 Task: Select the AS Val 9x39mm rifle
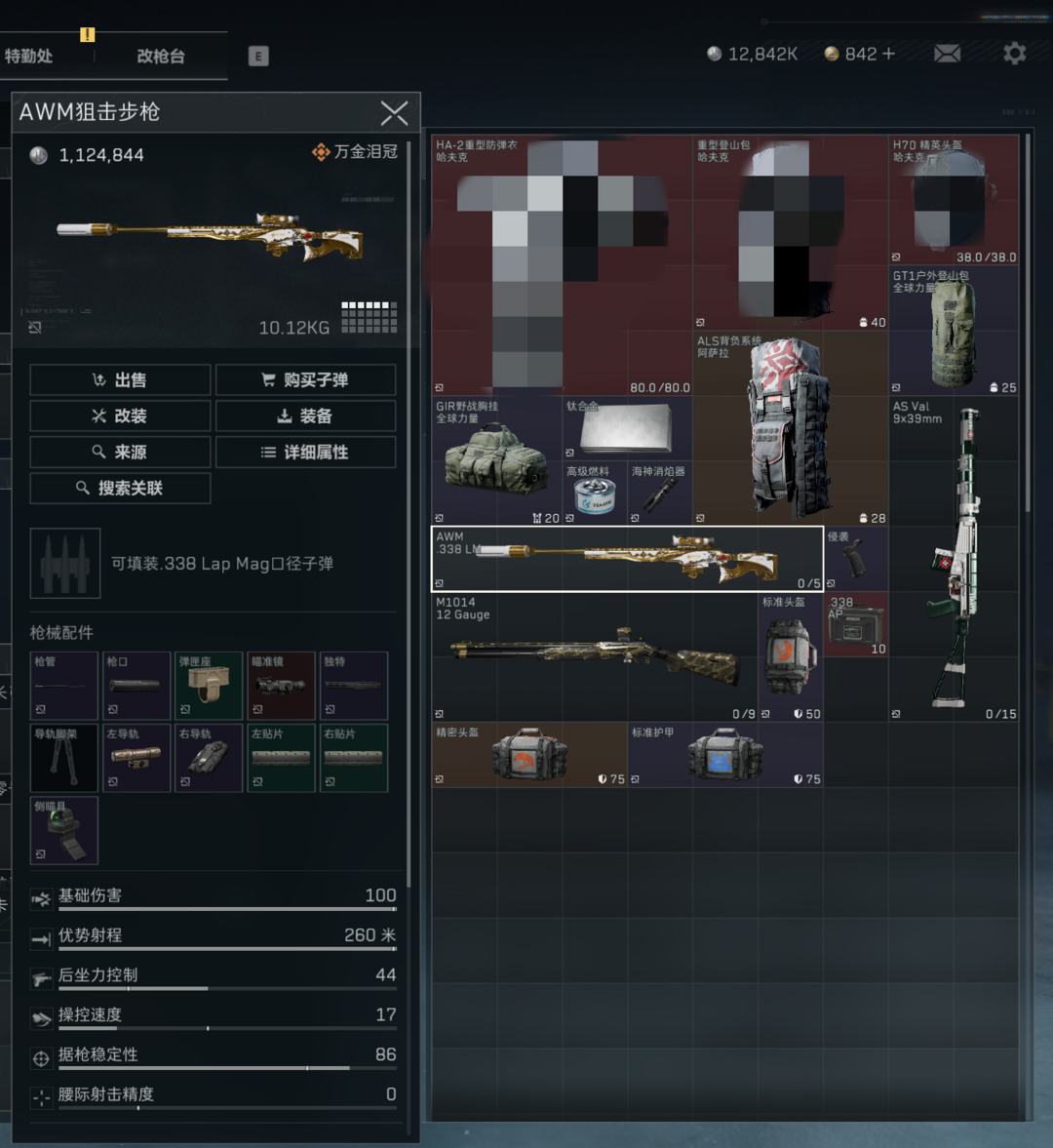click(x=954, y=559)
